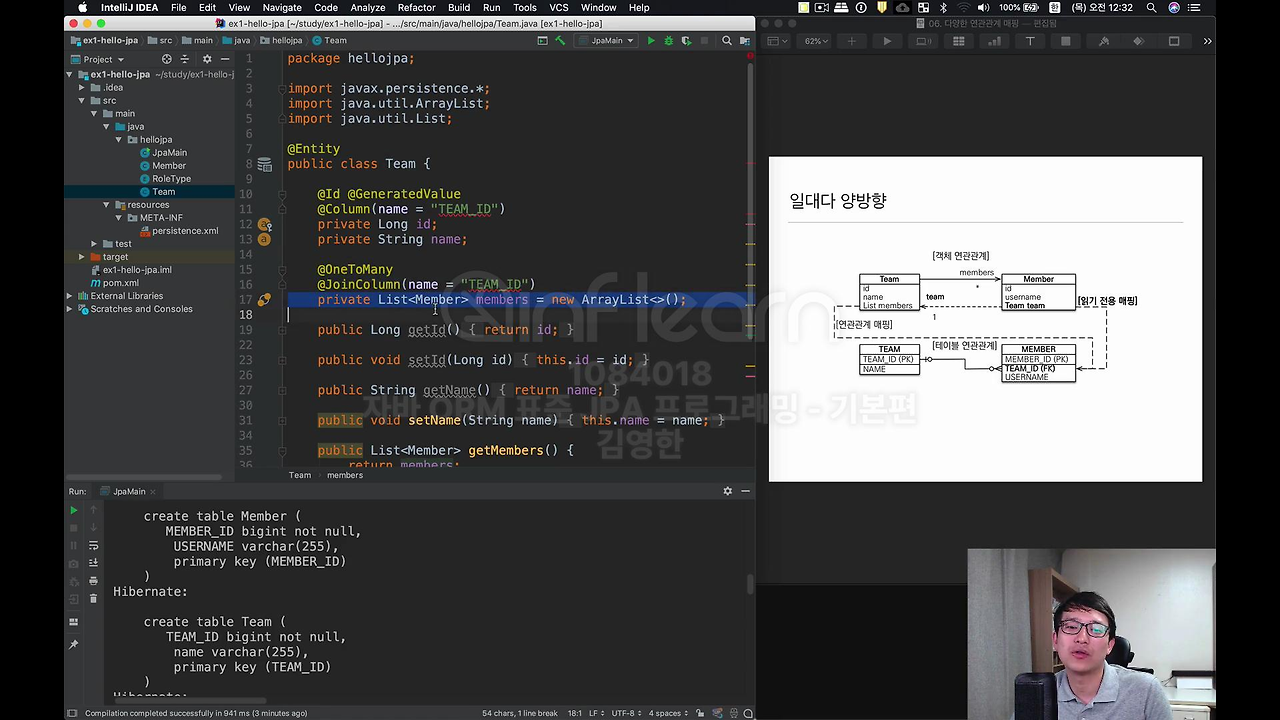
Task: Print the Run console output
Action: tap(93, 581)
